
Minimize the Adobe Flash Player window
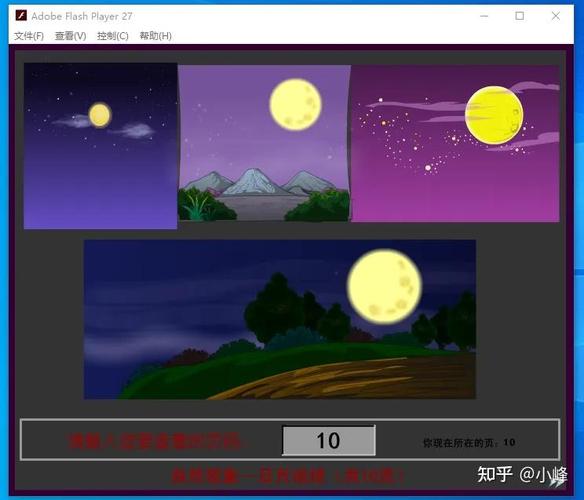[x=484, y=16]
